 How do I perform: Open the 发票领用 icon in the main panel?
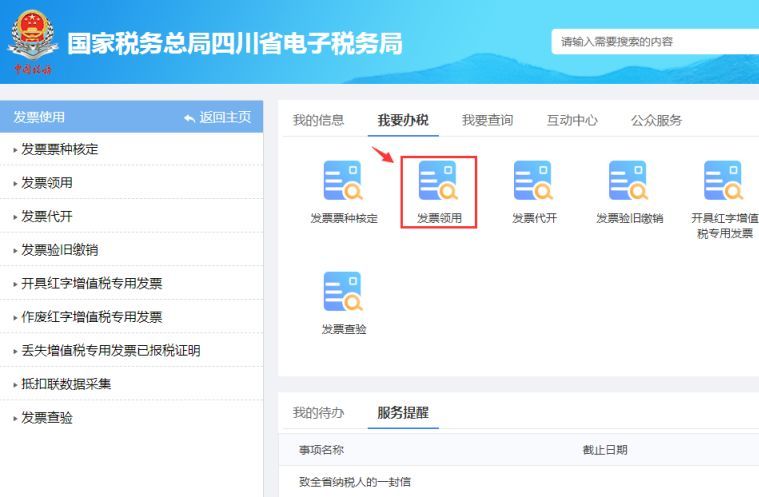click(x=439, y=181)
